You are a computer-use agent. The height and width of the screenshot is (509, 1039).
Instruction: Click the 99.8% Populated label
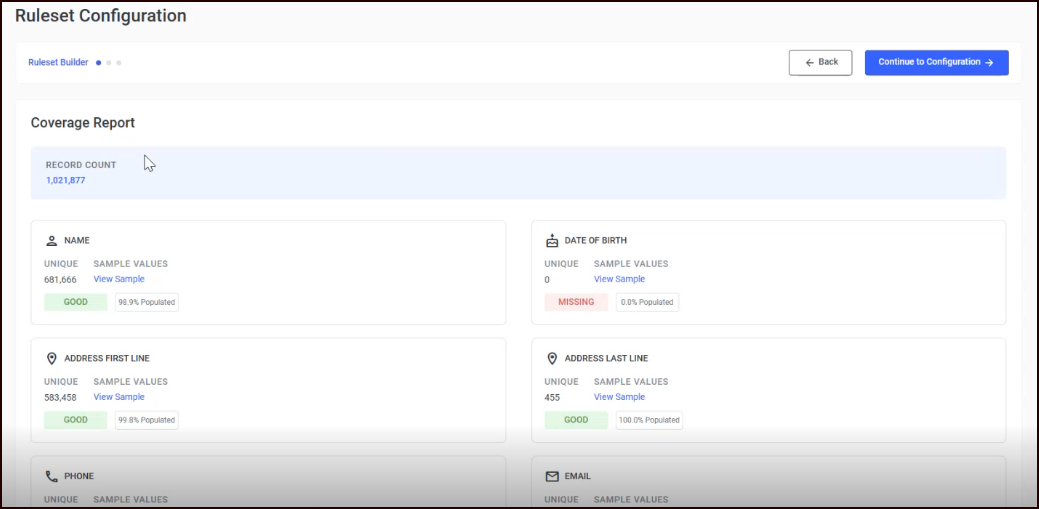146,420
